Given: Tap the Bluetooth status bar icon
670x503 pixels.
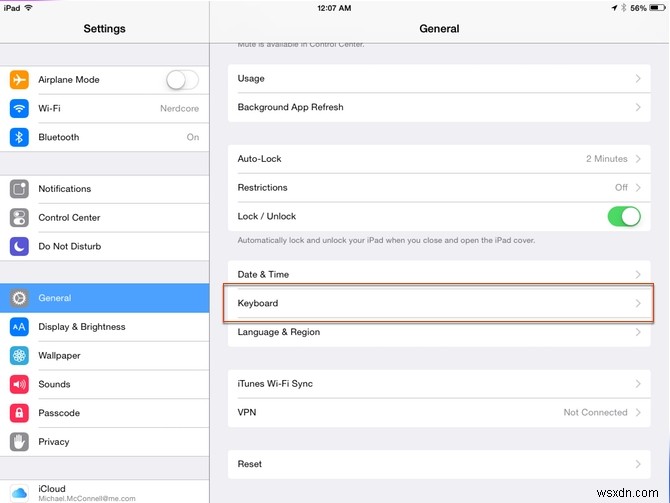Looking at the screenshot, I should (623, 8).
